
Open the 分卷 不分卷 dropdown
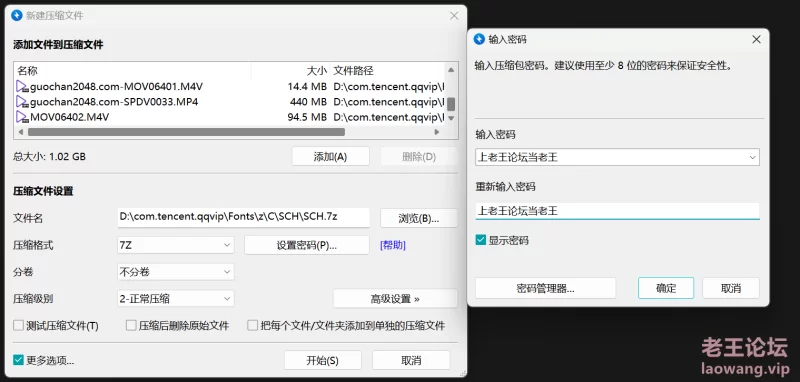tap(176, 272)
